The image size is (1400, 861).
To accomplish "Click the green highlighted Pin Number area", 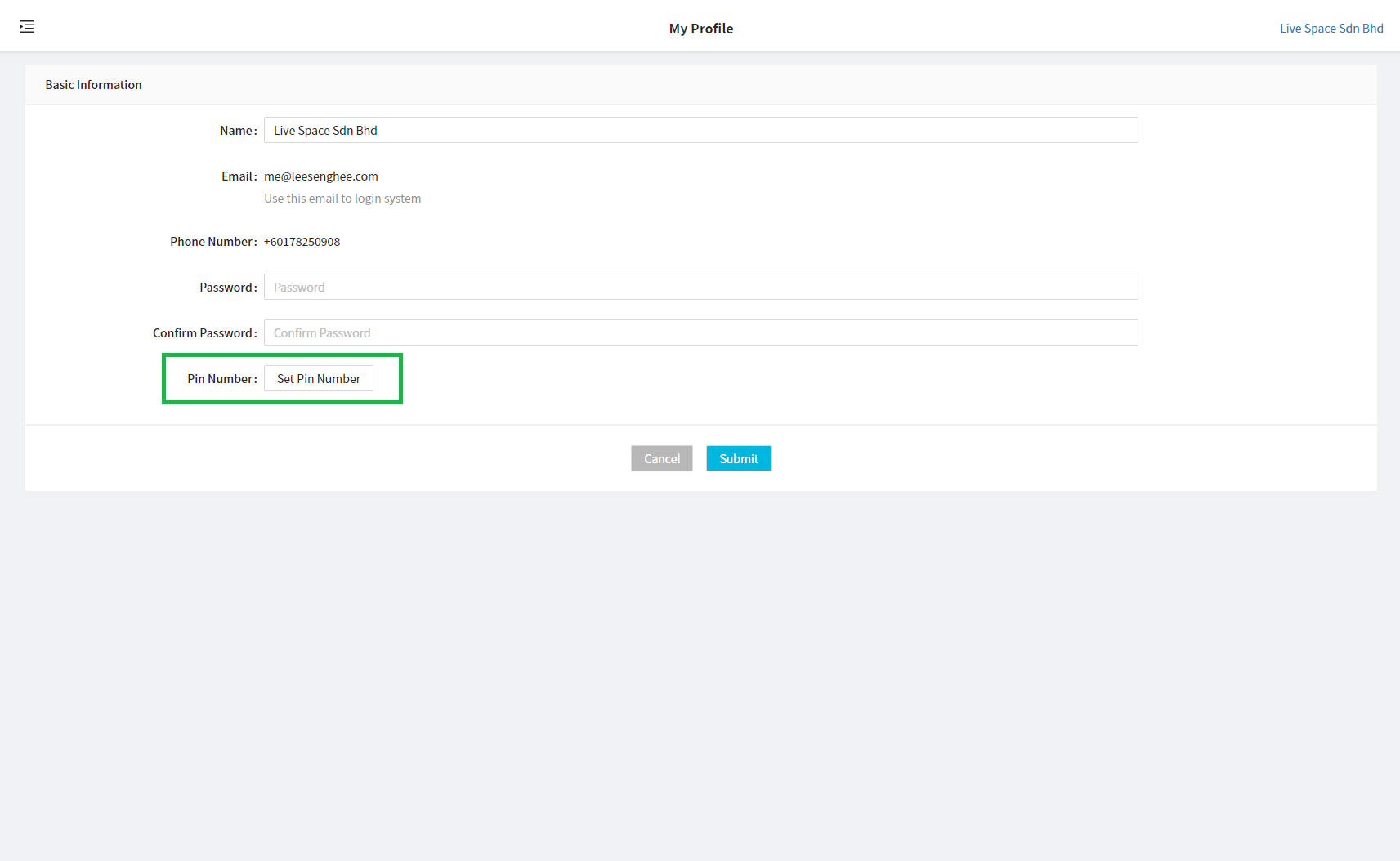I will (282, 378).
